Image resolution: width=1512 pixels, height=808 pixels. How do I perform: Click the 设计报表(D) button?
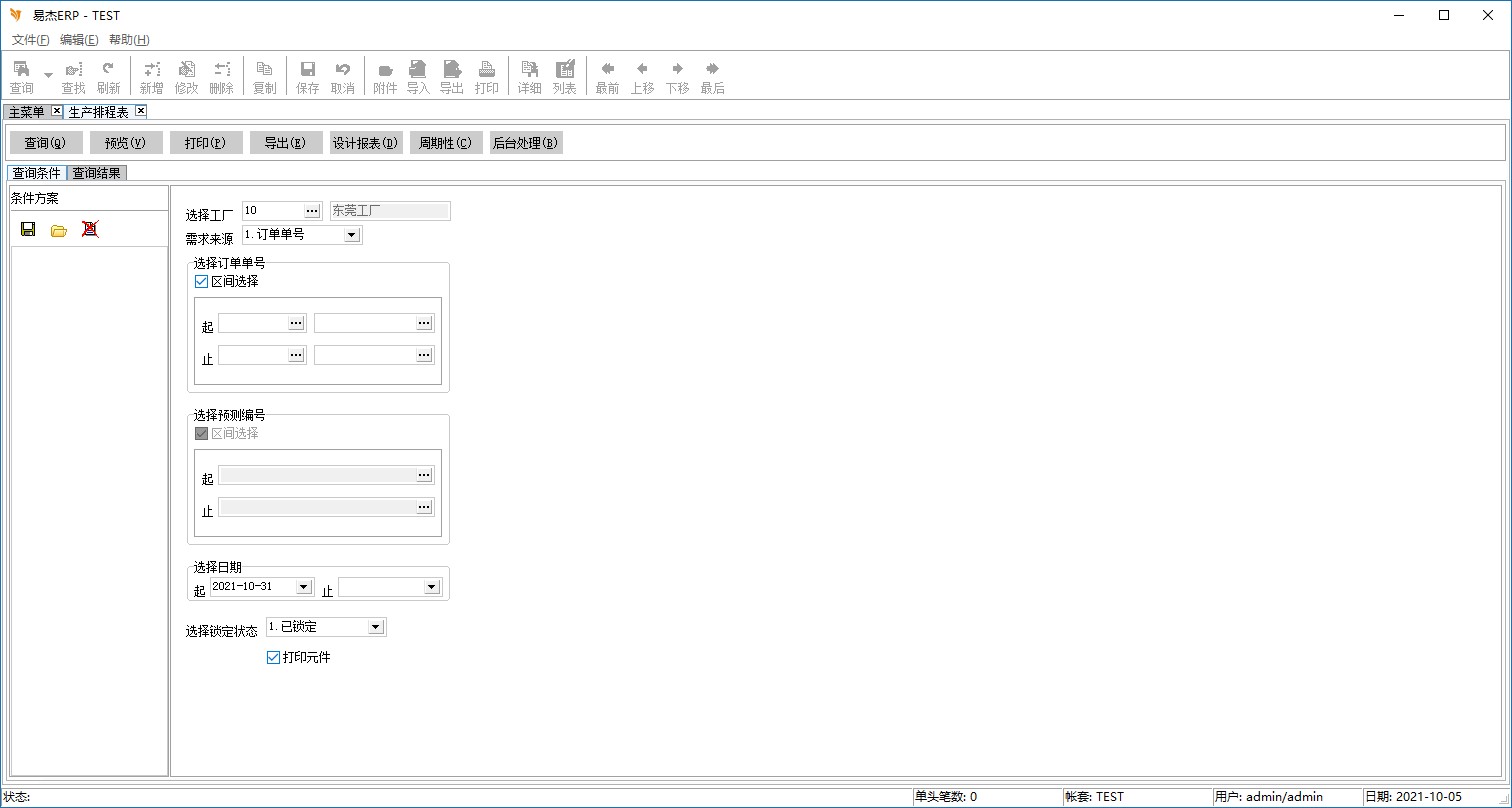tap(366, 143)
